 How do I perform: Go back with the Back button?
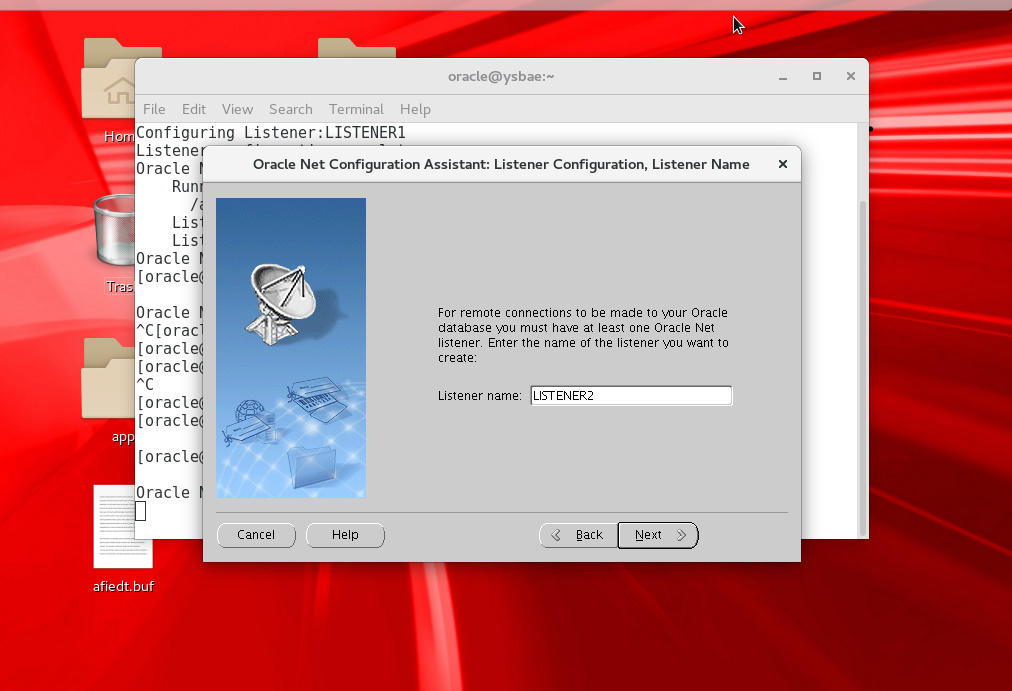pos(578,535)
